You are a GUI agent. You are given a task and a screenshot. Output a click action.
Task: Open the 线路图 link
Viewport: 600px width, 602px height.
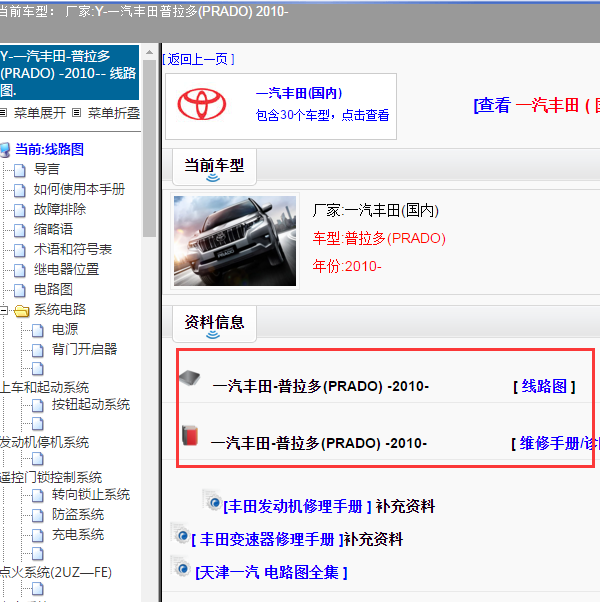pos(544,386)
